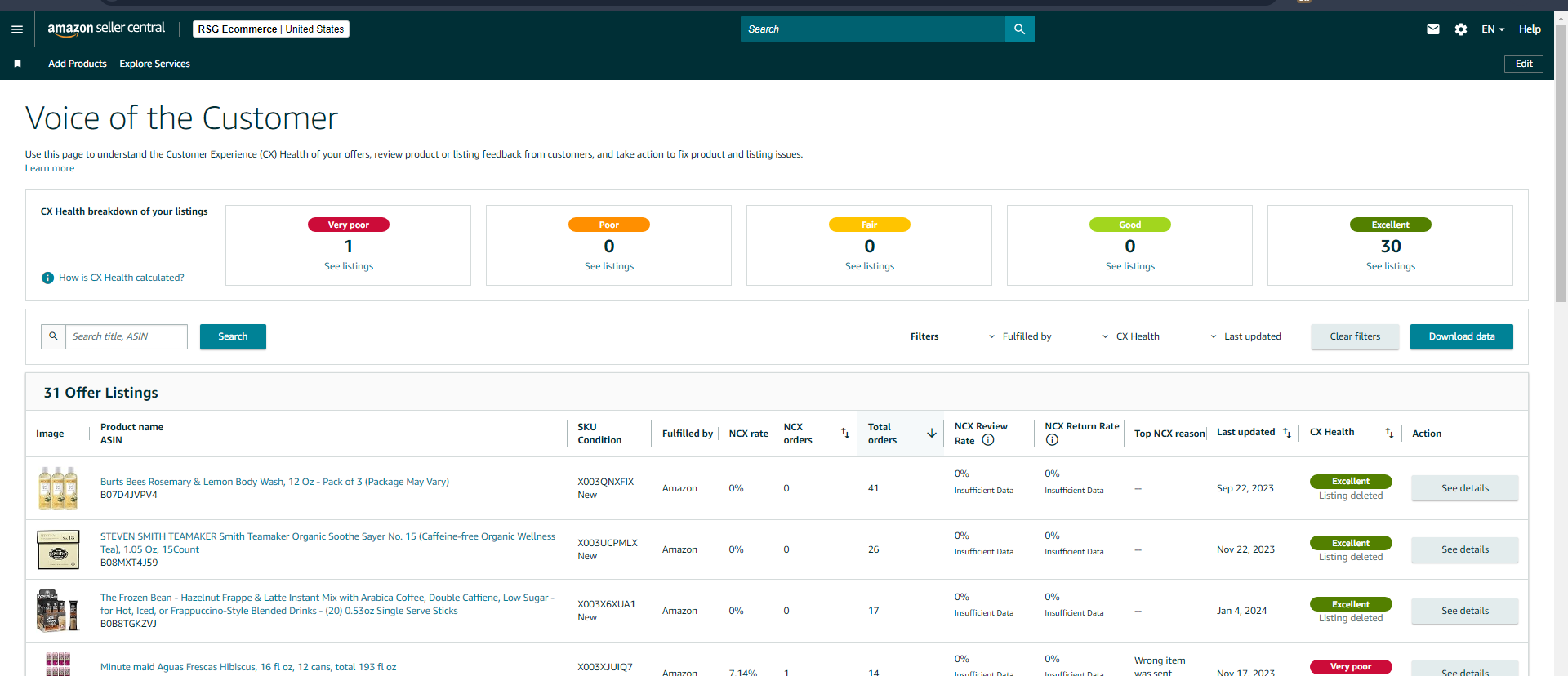This screenshot has width=1568, height=676.
Task: Open Add Products in the favorites bar
Action: (78, 64)
